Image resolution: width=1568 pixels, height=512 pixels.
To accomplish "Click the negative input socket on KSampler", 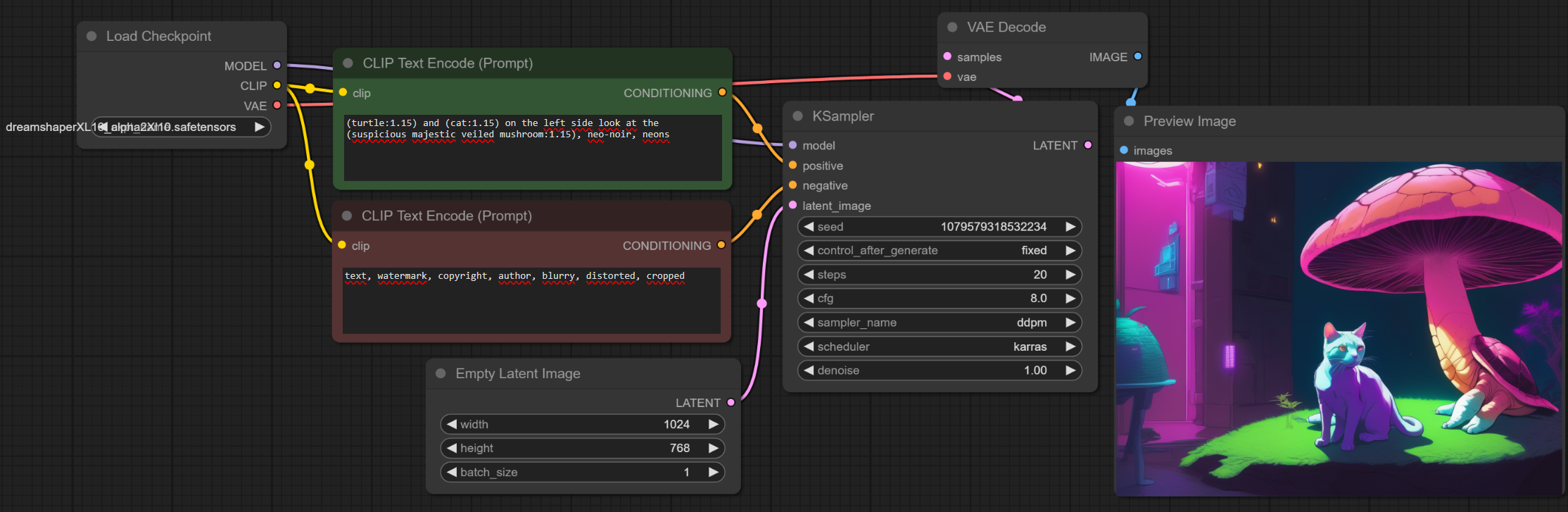I will (793, 185).
